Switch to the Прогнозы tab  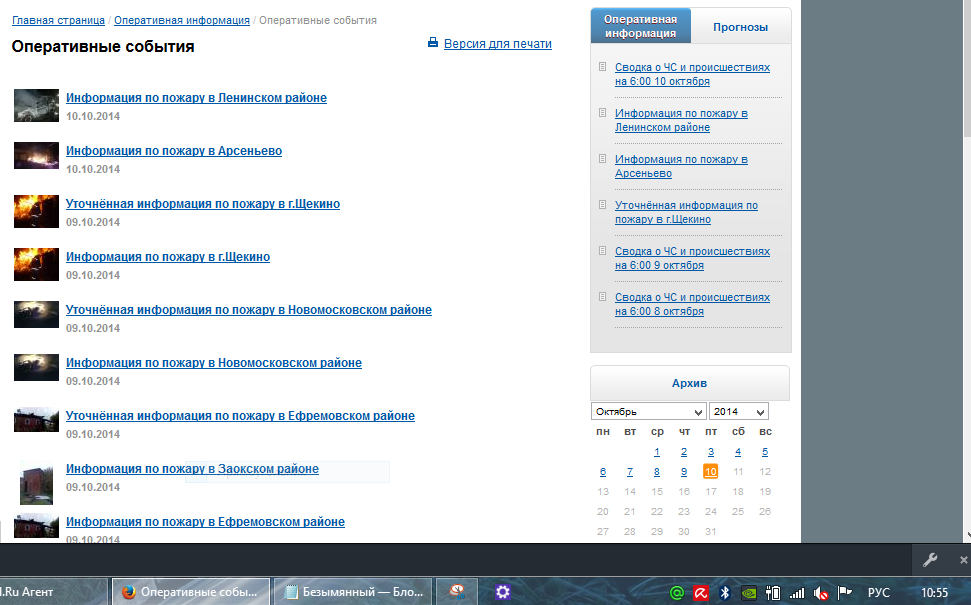click(740, 27)
